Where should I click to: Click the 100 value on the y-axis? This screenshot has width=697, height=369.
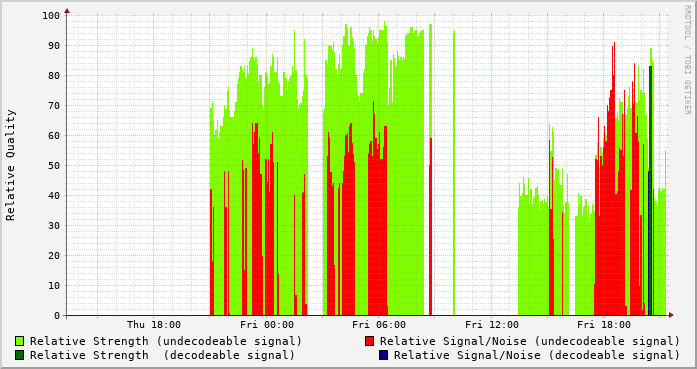[x=51, y=16]
